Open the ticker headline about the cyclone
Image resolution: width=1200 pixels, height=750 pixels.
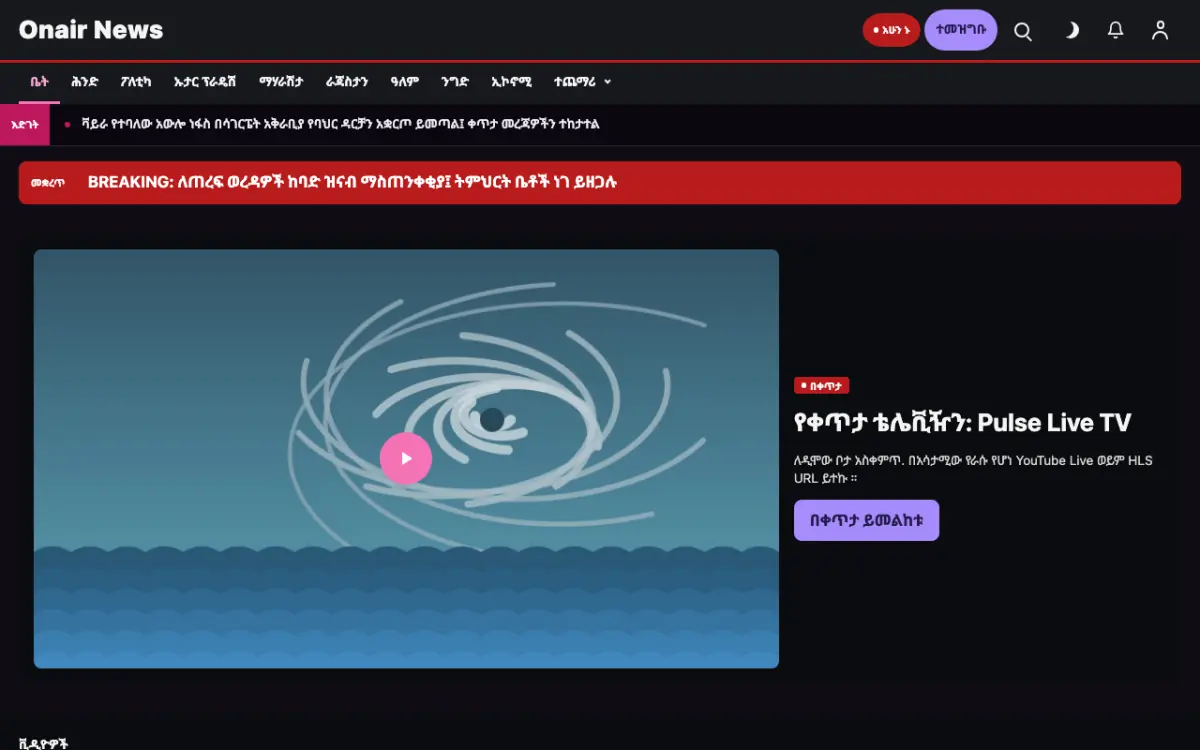point(341,124)
